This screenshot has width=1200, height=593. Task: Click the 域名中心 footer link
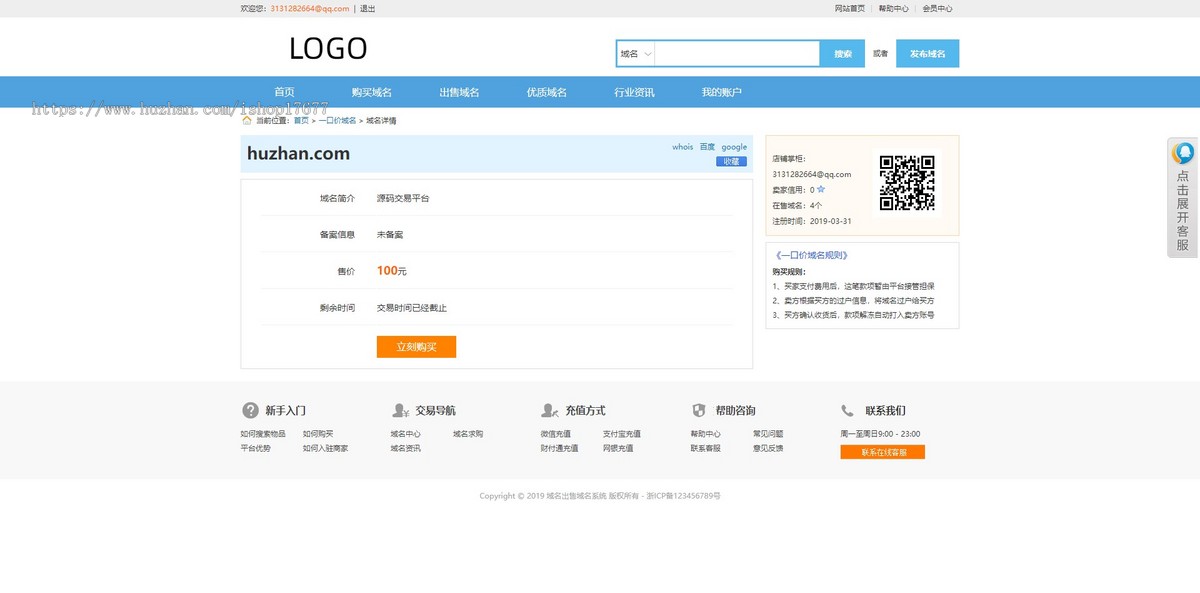tap(406, 434)
